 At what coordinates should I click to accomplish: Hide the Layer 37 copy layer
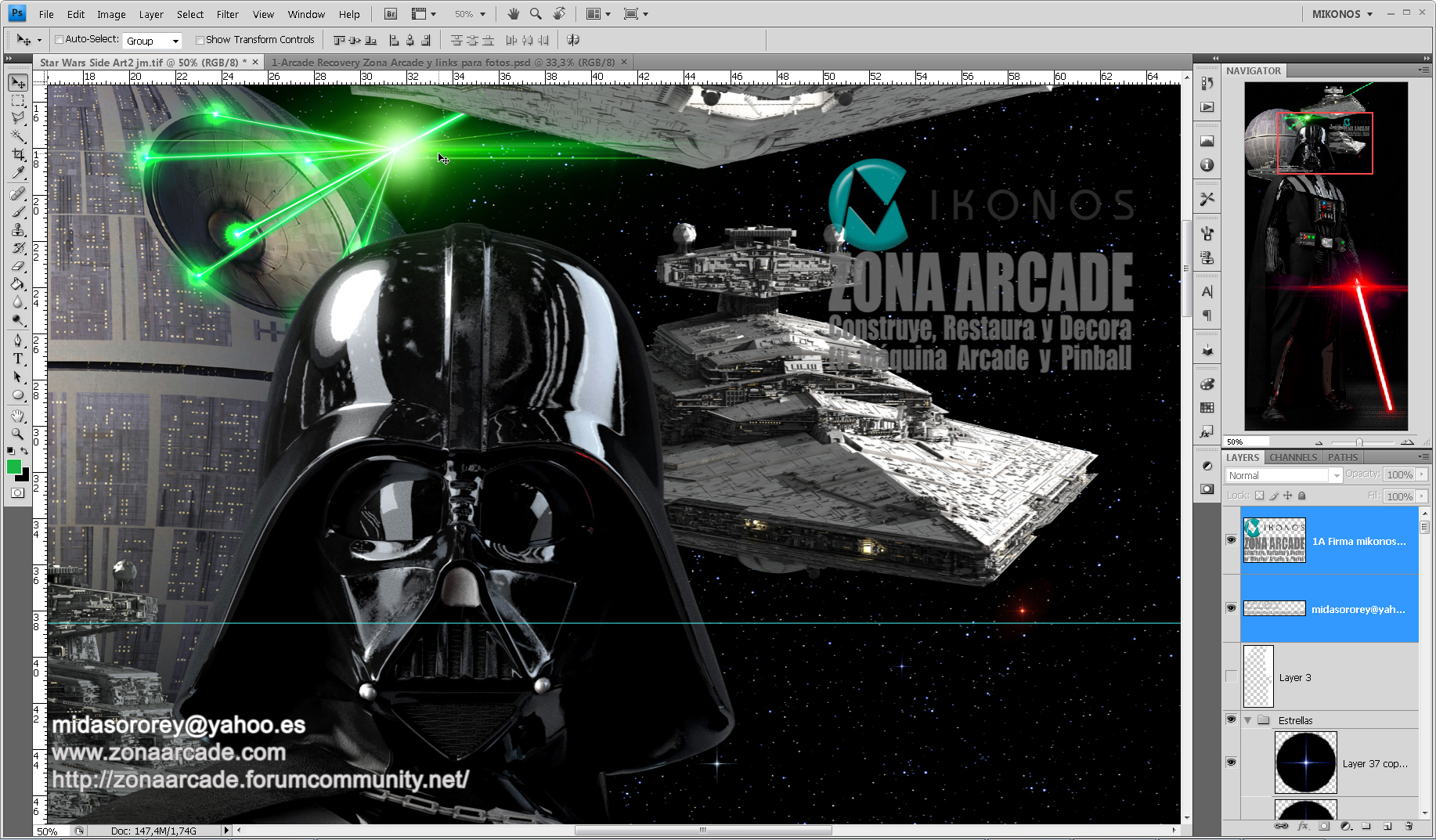tap(1231, 762)
